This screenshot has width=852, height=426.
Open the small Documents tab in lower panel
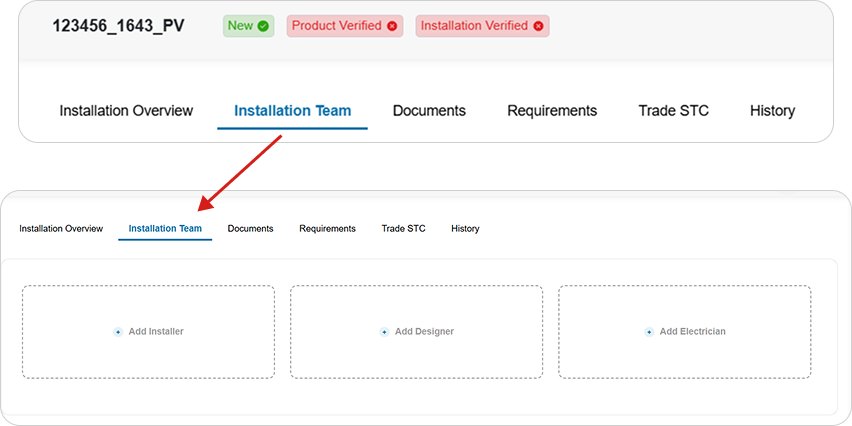point(250,229)
